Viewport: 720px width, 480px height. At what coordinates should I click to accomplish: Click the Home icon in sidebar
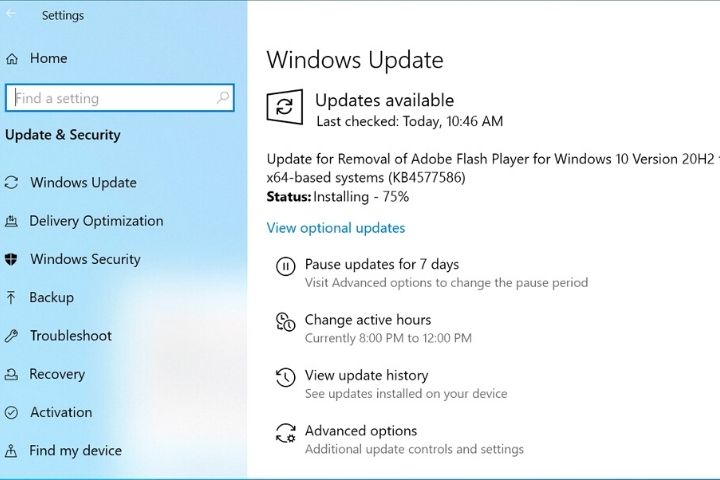click(x=12, y=59)
